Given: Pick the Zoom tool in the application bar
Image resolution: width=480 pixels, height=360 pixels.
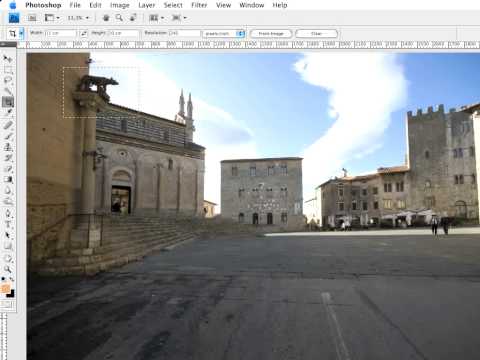Looking at the screenshot, I should tap(119, 18).
